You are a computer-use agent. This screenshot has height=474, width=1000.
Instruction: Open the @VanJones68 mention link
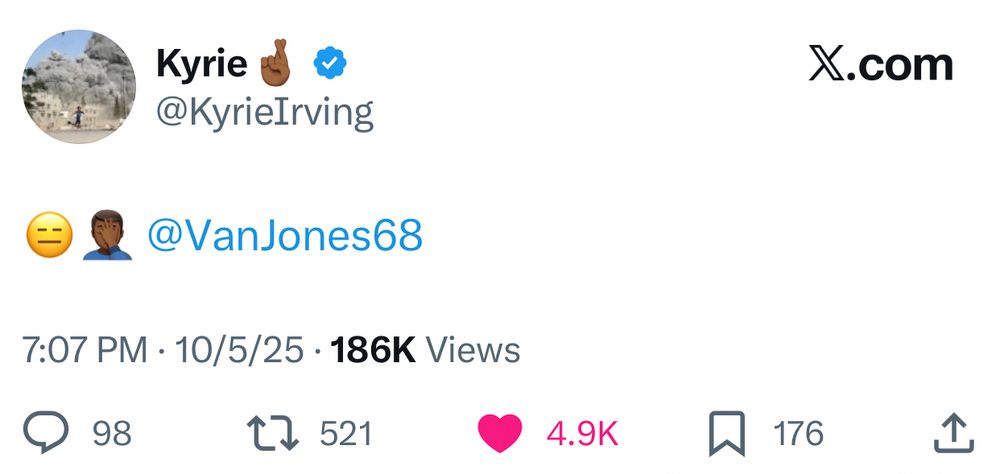pos(285,236)
